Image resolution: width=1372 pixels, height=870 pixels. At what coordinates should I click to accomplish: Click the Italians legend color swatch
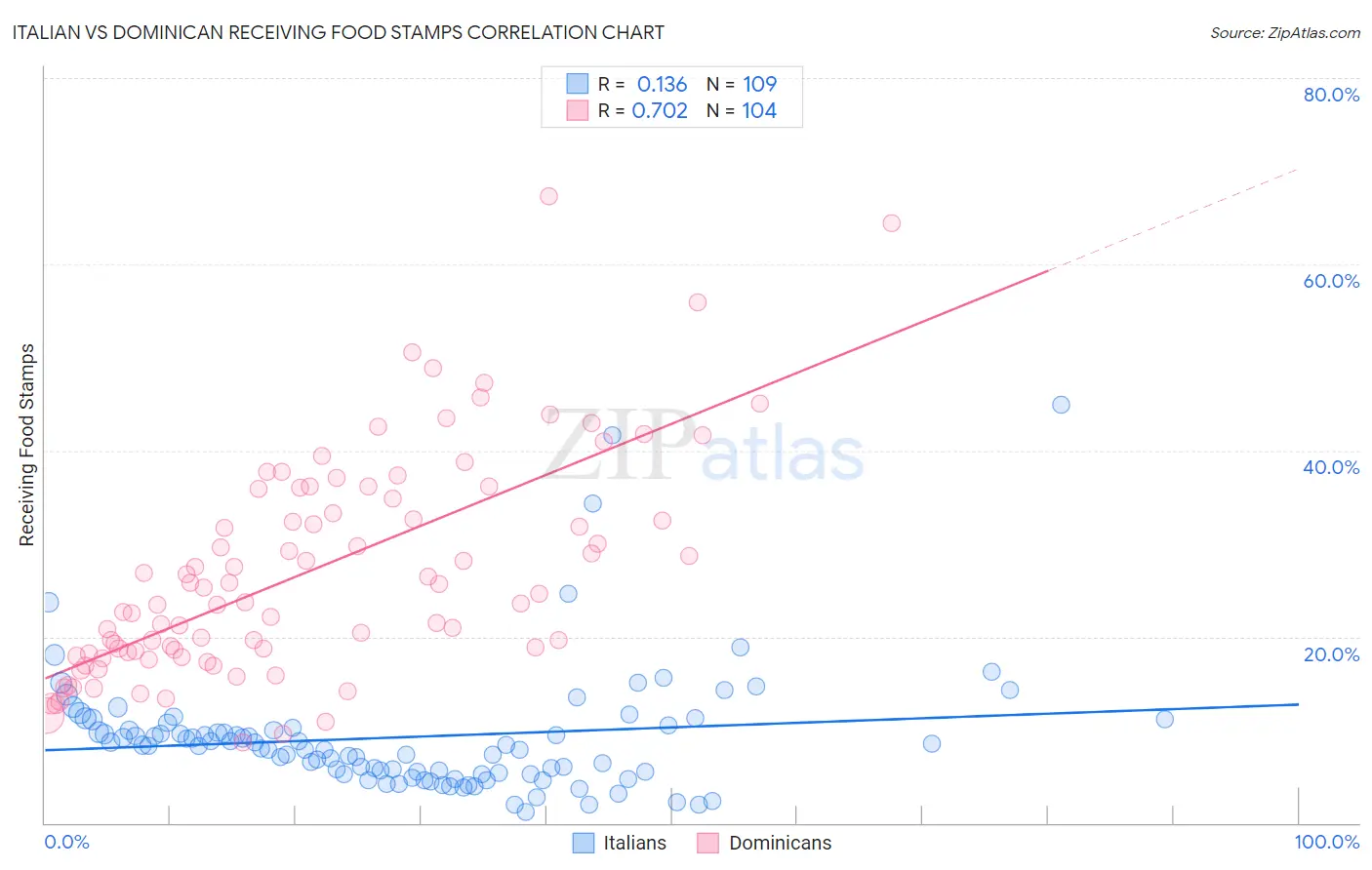click(x=583, y=843)
